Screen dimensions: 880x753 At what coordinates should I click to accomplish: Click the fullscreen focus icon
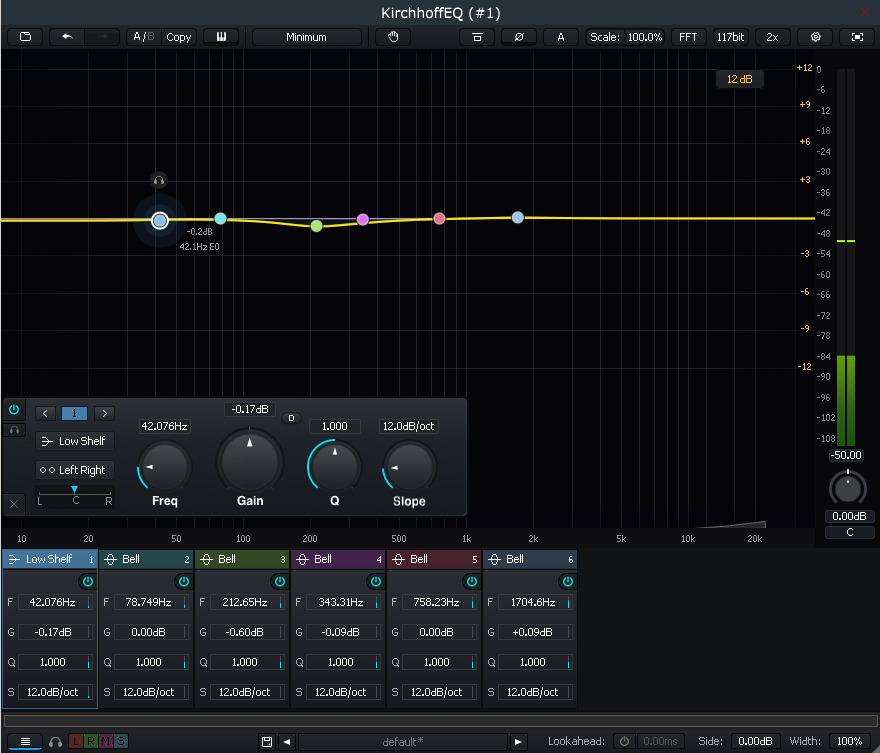click(x=857, y=37)
